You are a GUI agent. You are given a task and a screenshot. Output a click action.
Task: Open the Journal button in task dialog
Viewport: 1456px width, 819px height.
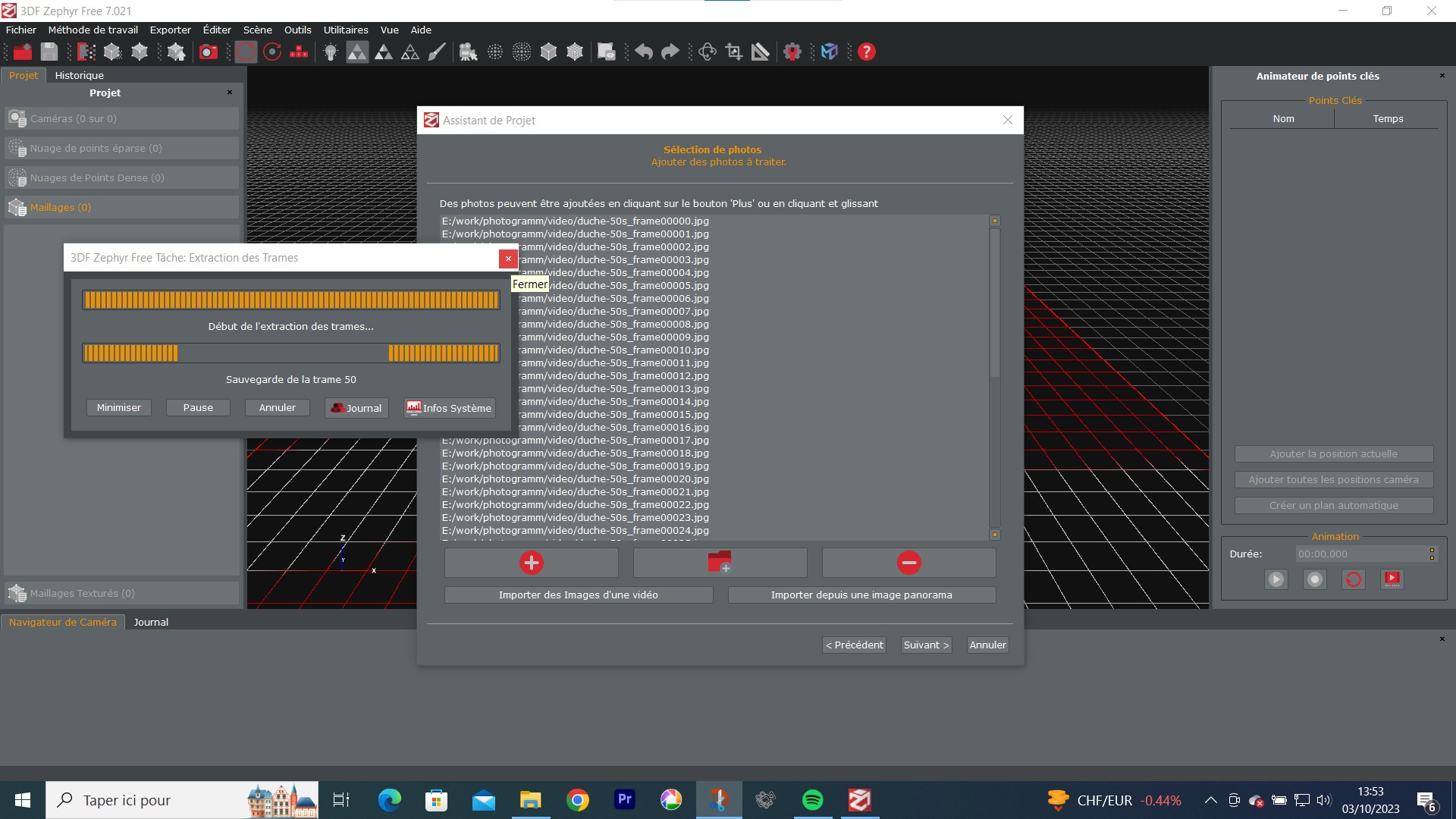click(356, 408)
